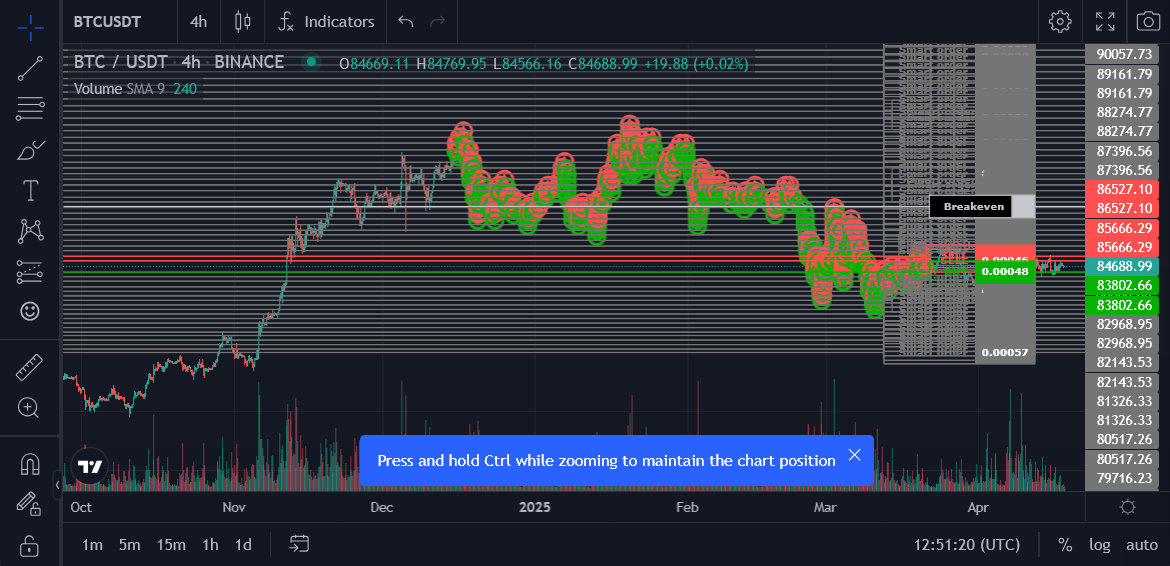
Task: Open time axis settings gear
Action: click(x=1127, y=508)
